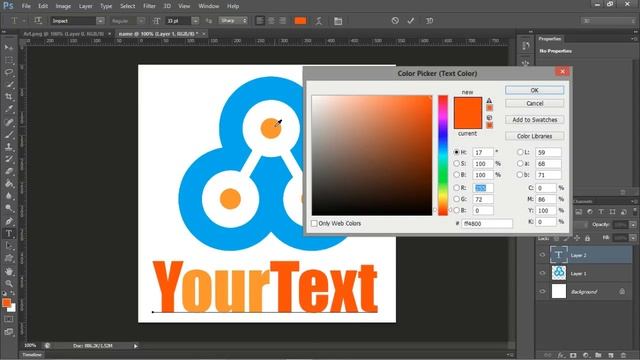The width and height of the screenshot is (640, 360).
Task: Open the character panel toggle icon
Action: (338, 21)
